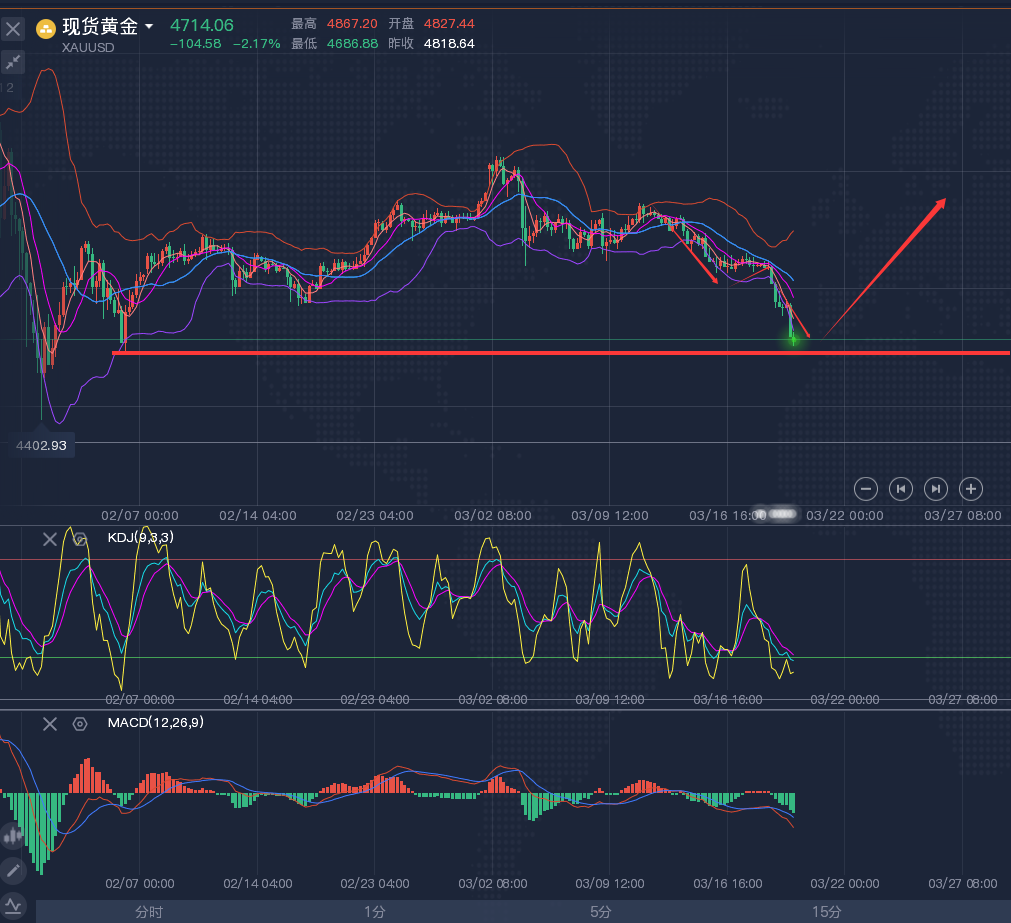This screenshot has width=1011, height=923.
Task: Remove the KDJ indicator panel
Action: click(50, 539)
